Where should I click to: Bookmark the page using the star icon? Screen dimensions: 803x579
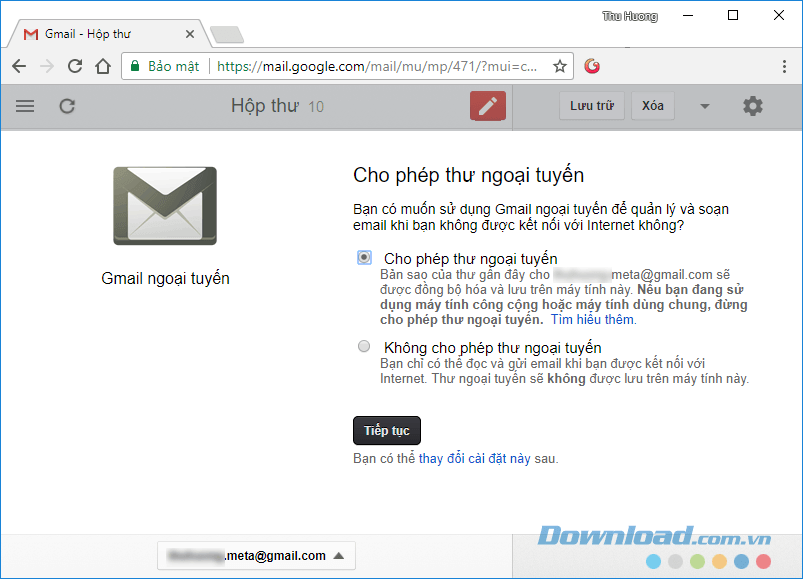point(559,66)
